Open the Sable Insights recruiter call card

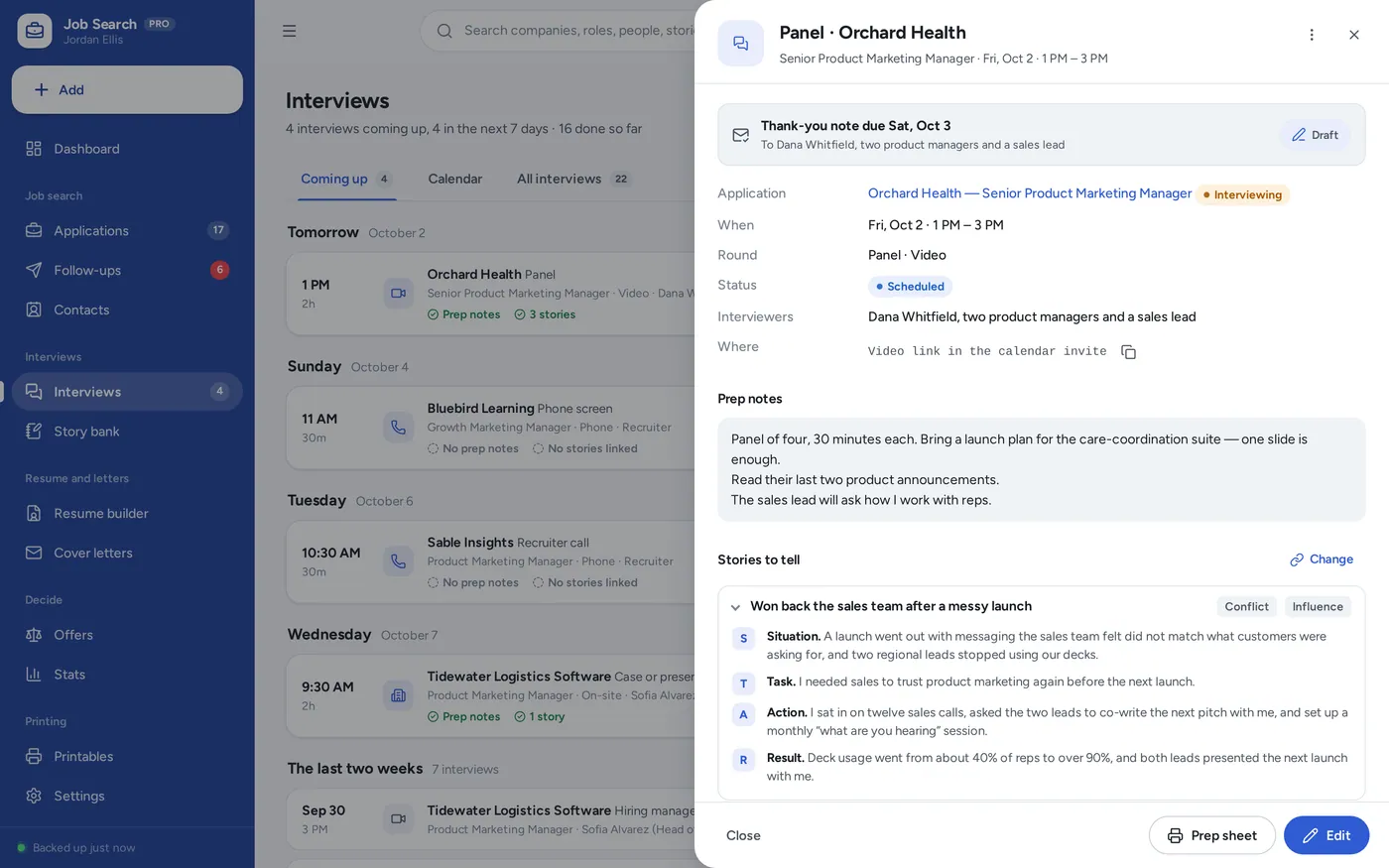[x=491, y=561]
